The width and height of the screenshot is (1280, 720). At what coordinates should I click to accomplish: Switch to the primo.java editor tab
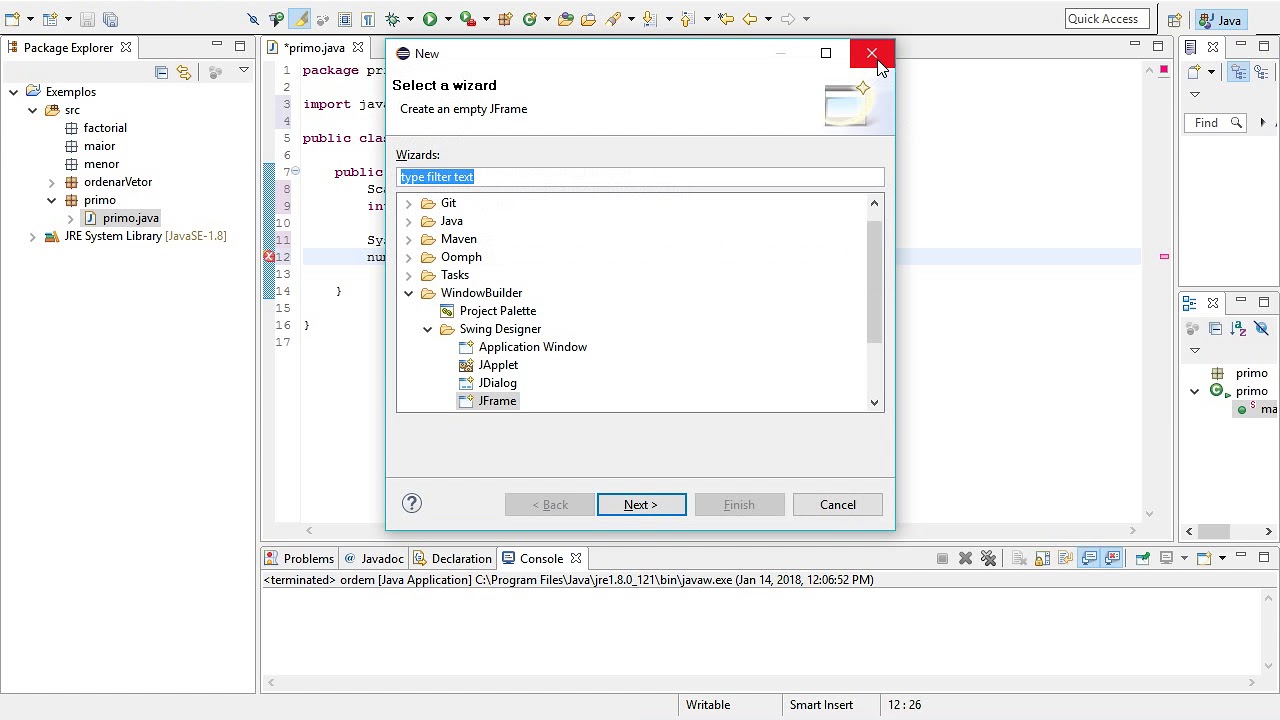pyautogui.click(x=314, y=47)
